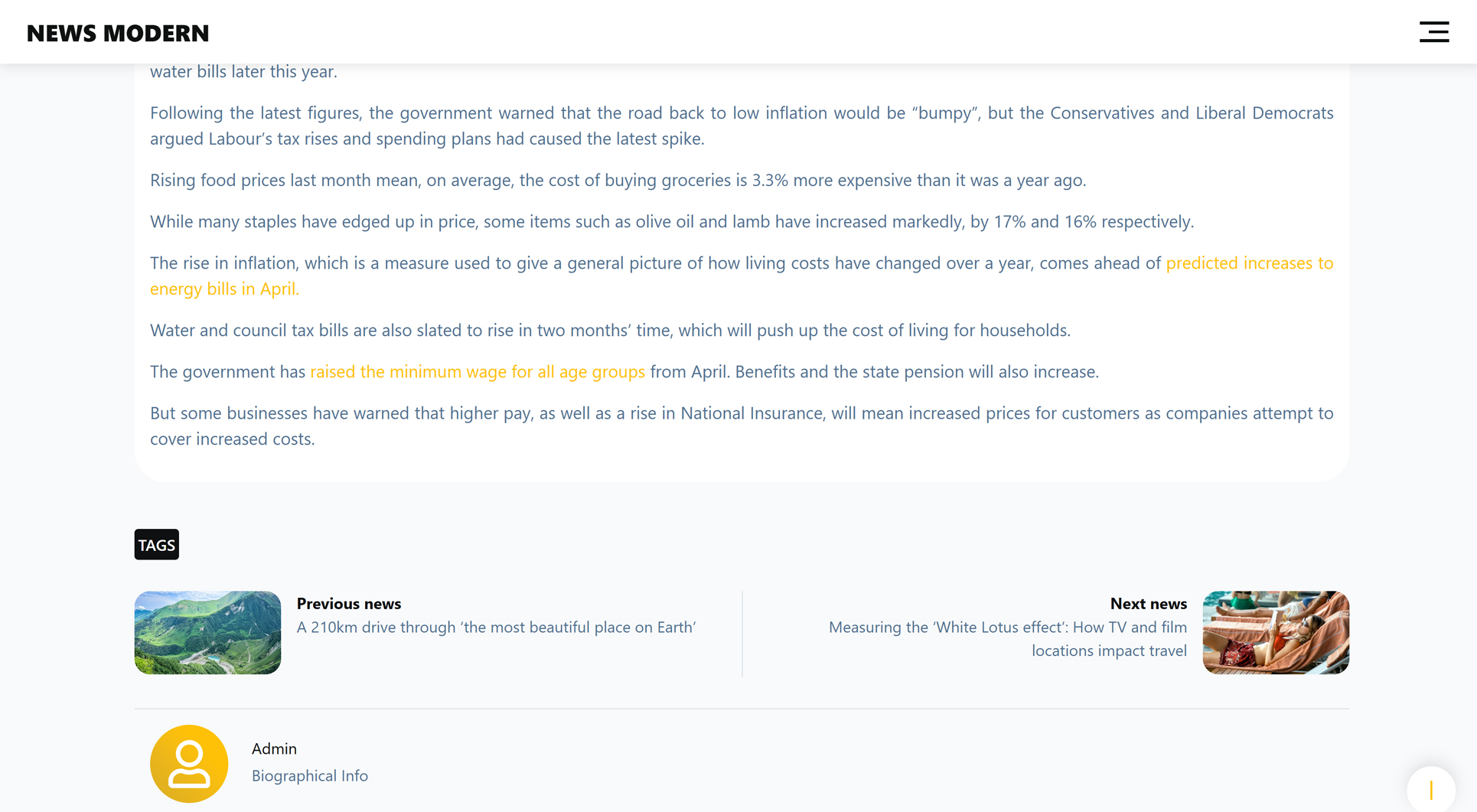Follow the raised minimum wage link
Screen dimensions: 1477x812
point(477,372)
